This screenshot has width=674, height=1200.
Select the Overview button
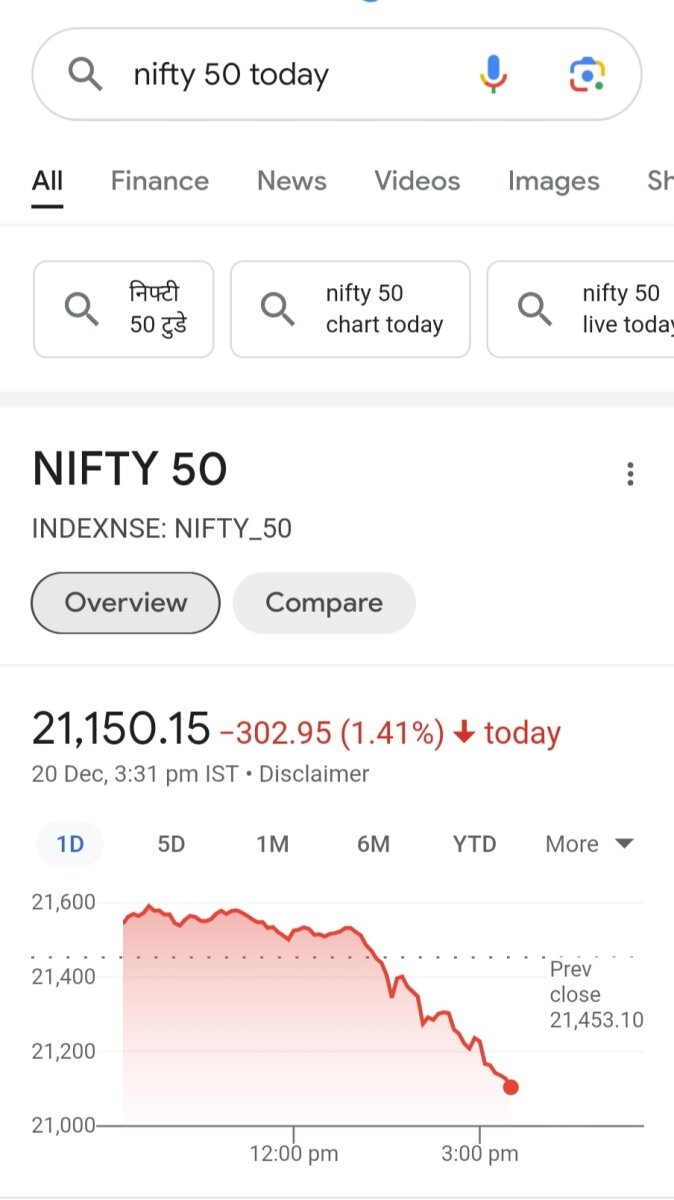point(126,603)
